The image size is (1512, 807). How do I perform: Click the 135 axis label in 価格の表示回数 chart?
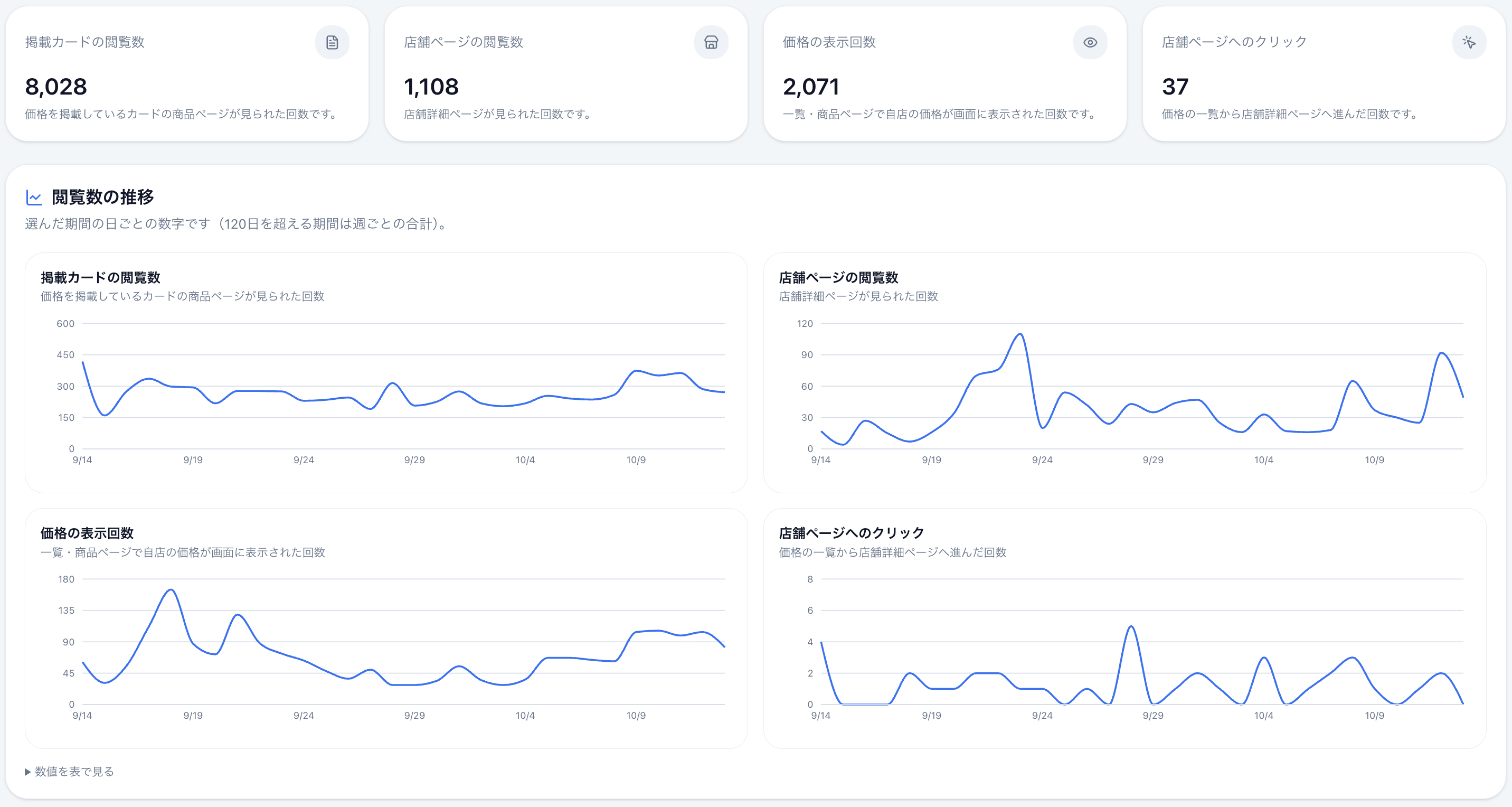point(66,610)
